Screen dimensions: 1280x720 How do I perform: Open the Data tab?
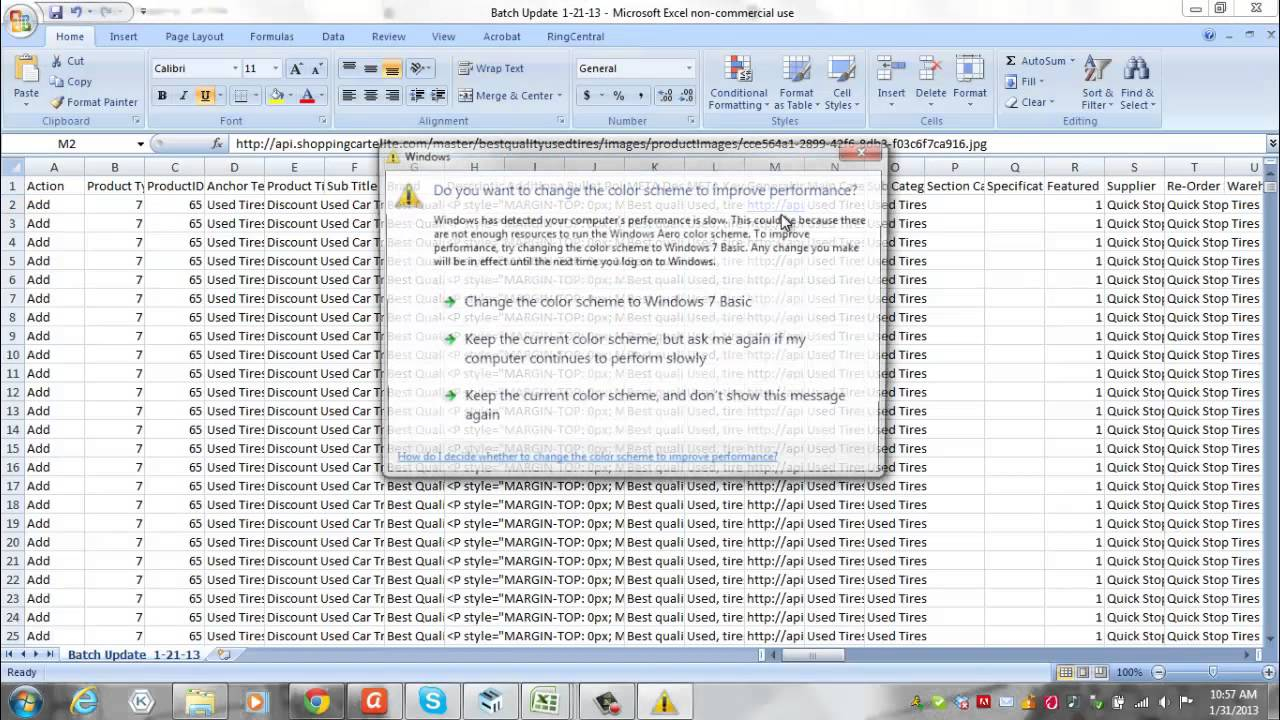(333, 37)
